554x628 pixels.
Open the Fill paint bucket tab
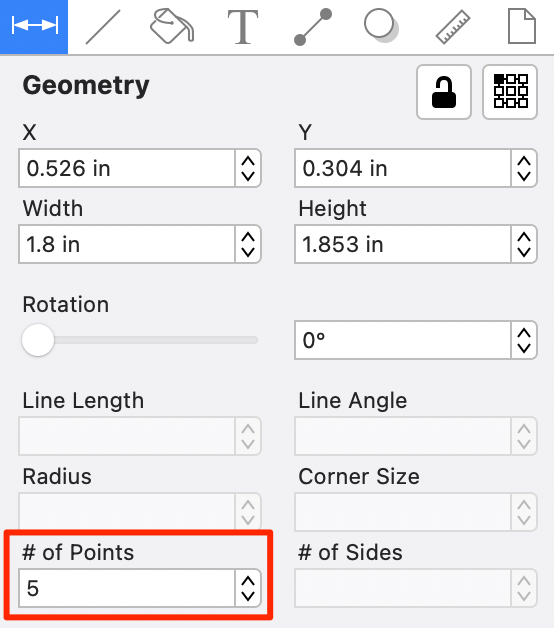click(172, 26)
